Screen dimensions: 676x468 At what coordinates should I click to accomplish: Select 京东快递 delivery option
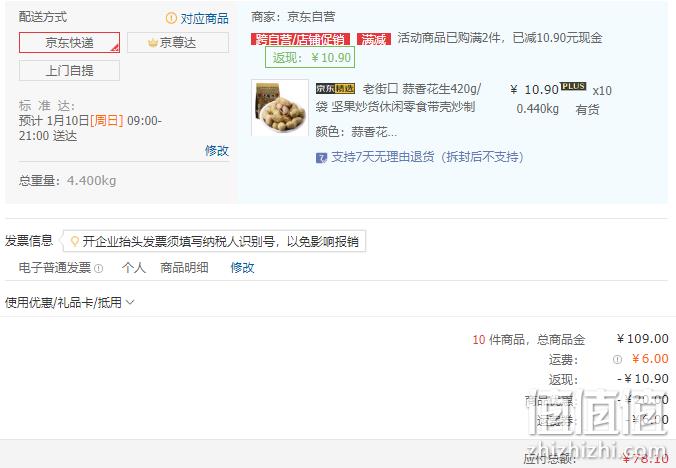(x=69, y=43)
